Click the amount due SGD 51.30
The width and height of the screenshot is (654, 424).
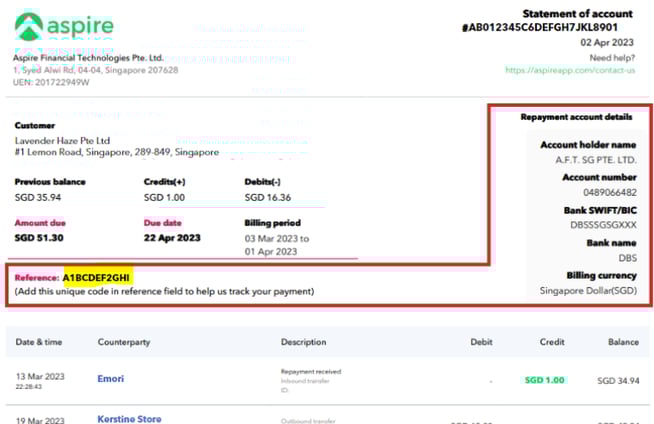(x=39, y=238)
